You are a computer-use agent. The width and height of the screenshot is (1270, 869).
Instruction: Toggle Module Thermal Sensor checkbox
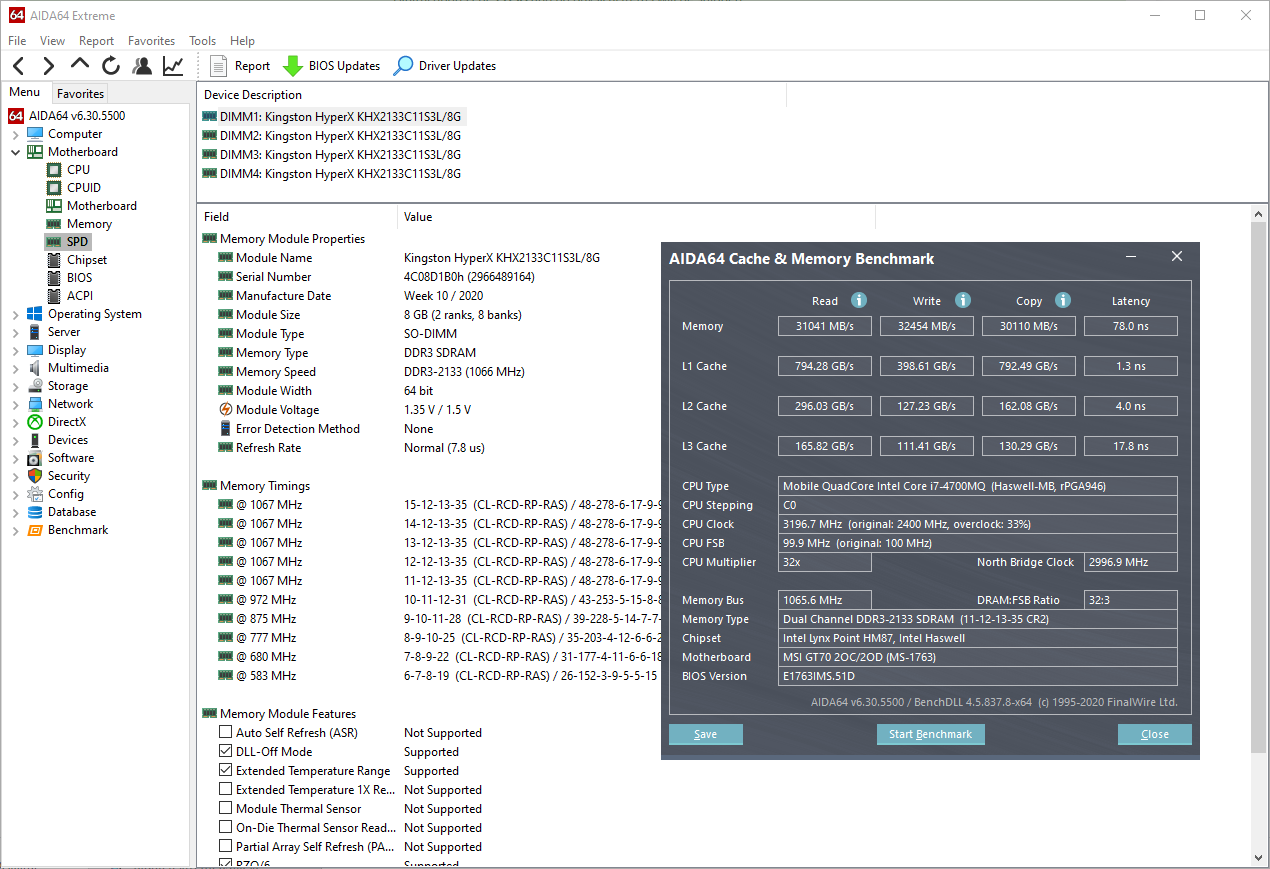pyautogui.click(x=226, y=809)
